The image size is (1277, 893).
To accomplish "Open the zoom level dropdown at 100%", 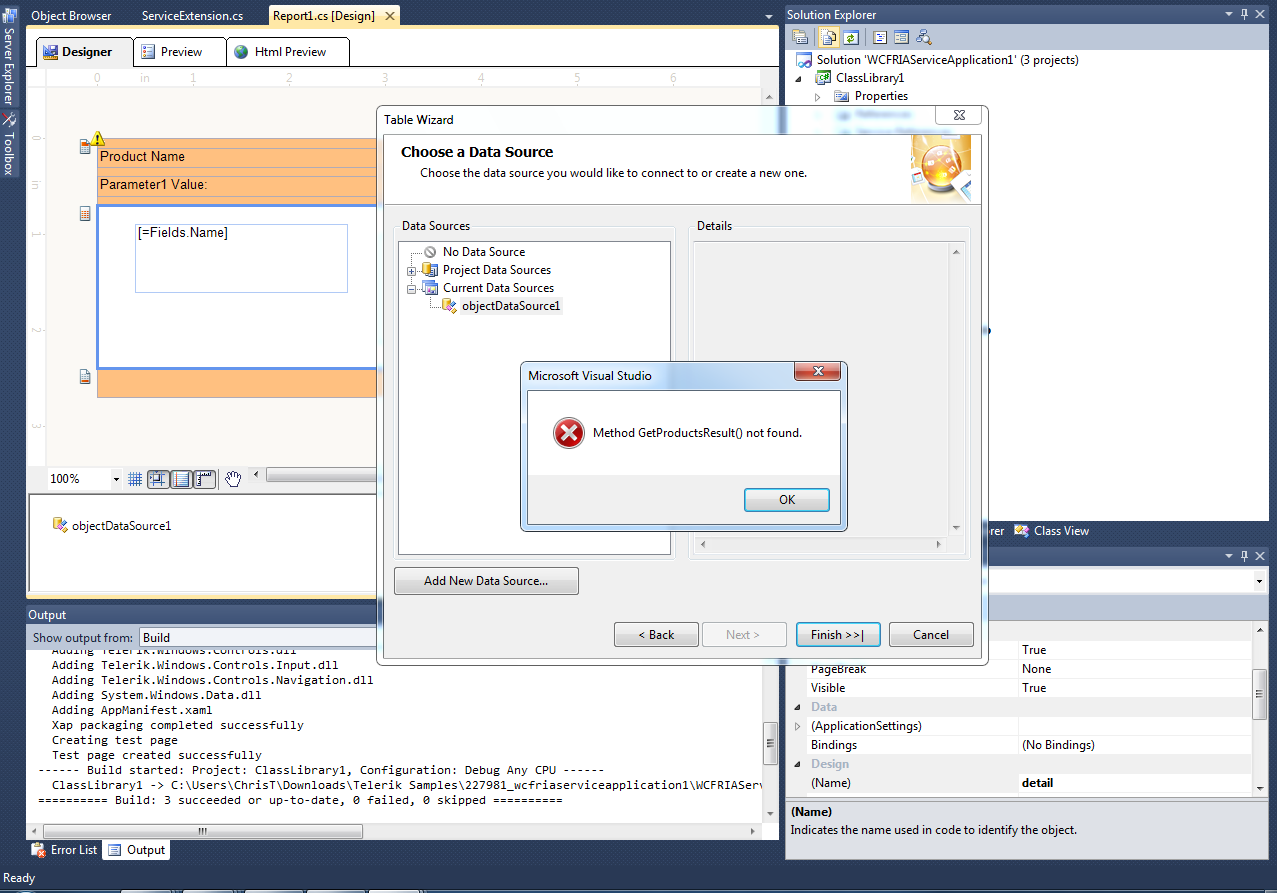I will pos(116,480).
